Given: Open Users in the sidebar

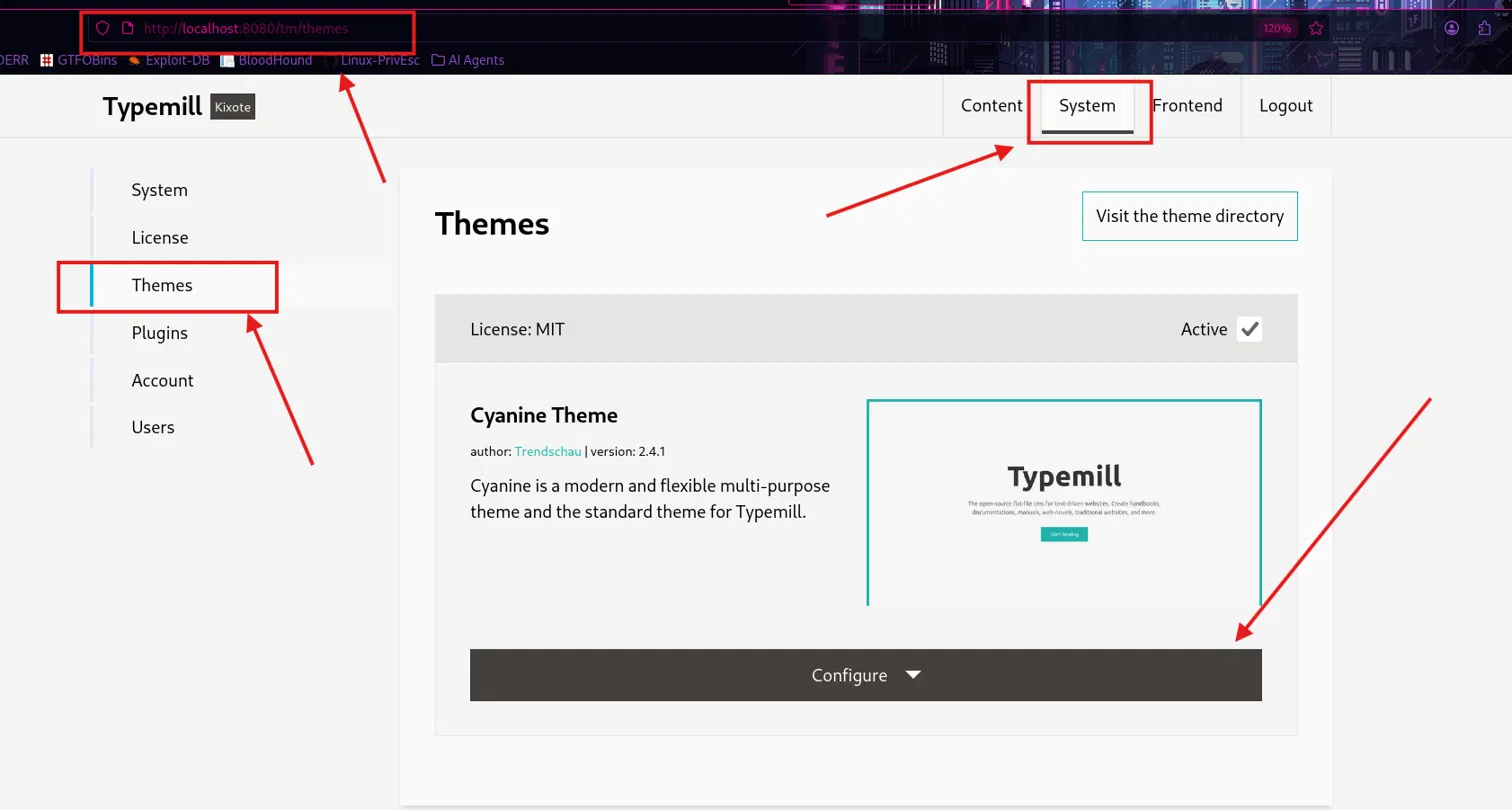Looking at the screenshot, I should coord(240,427).
